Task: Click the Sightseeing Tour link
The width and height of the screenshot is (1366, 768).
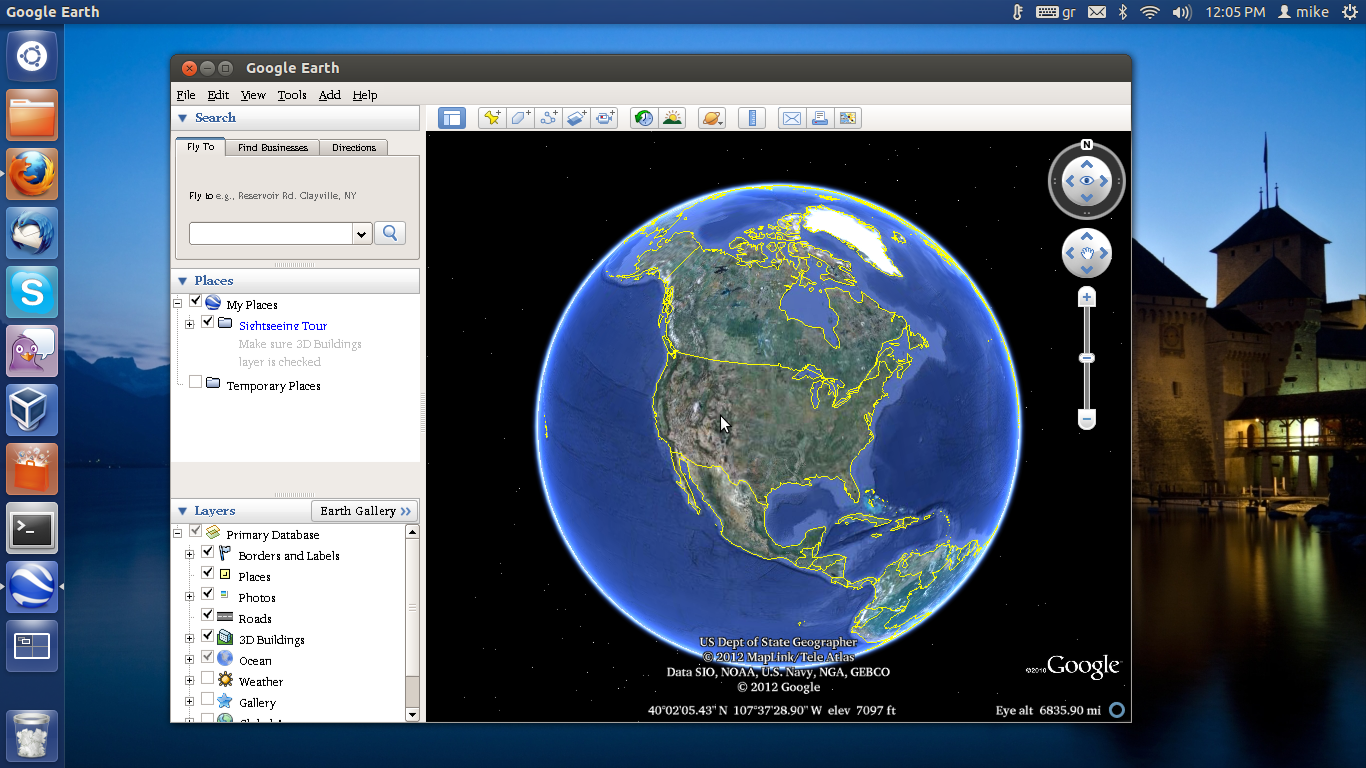Action: click(283, 326)
